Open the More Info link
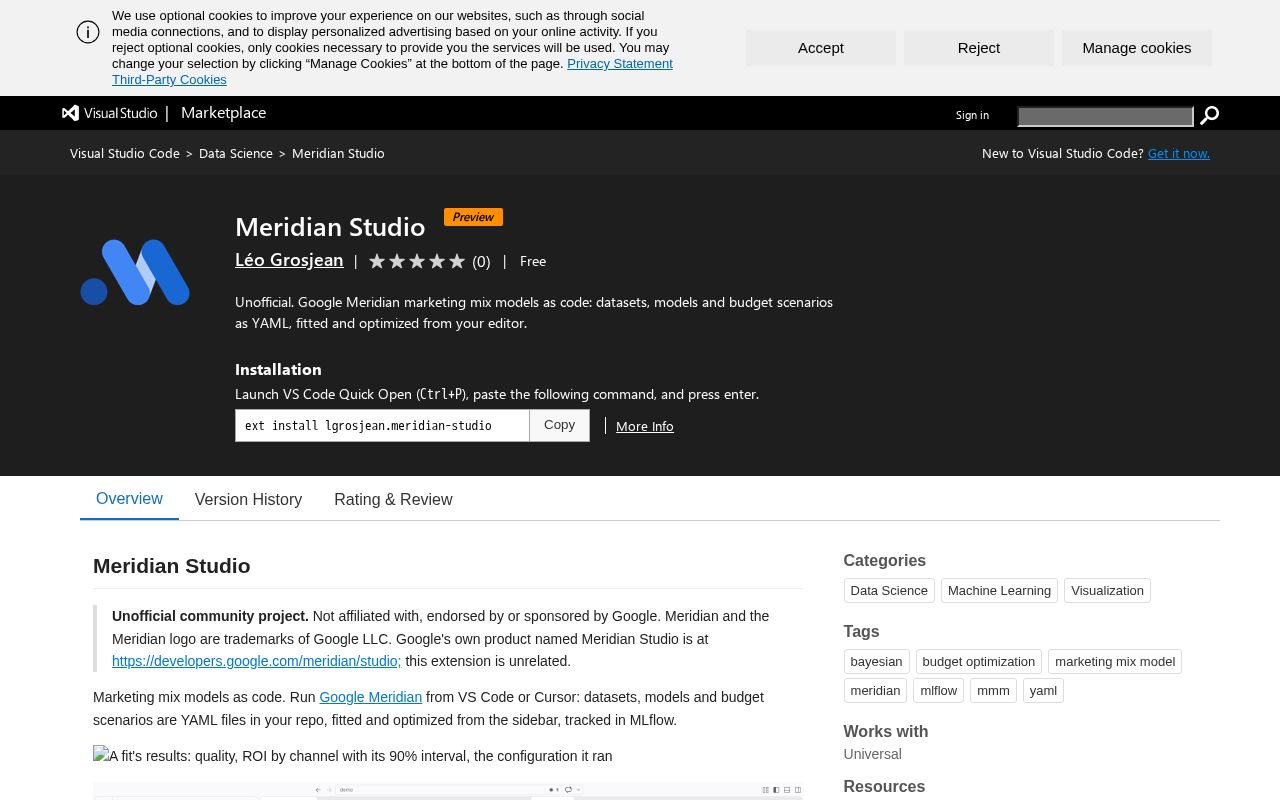The image size is (1280, 800). [645, 426]
